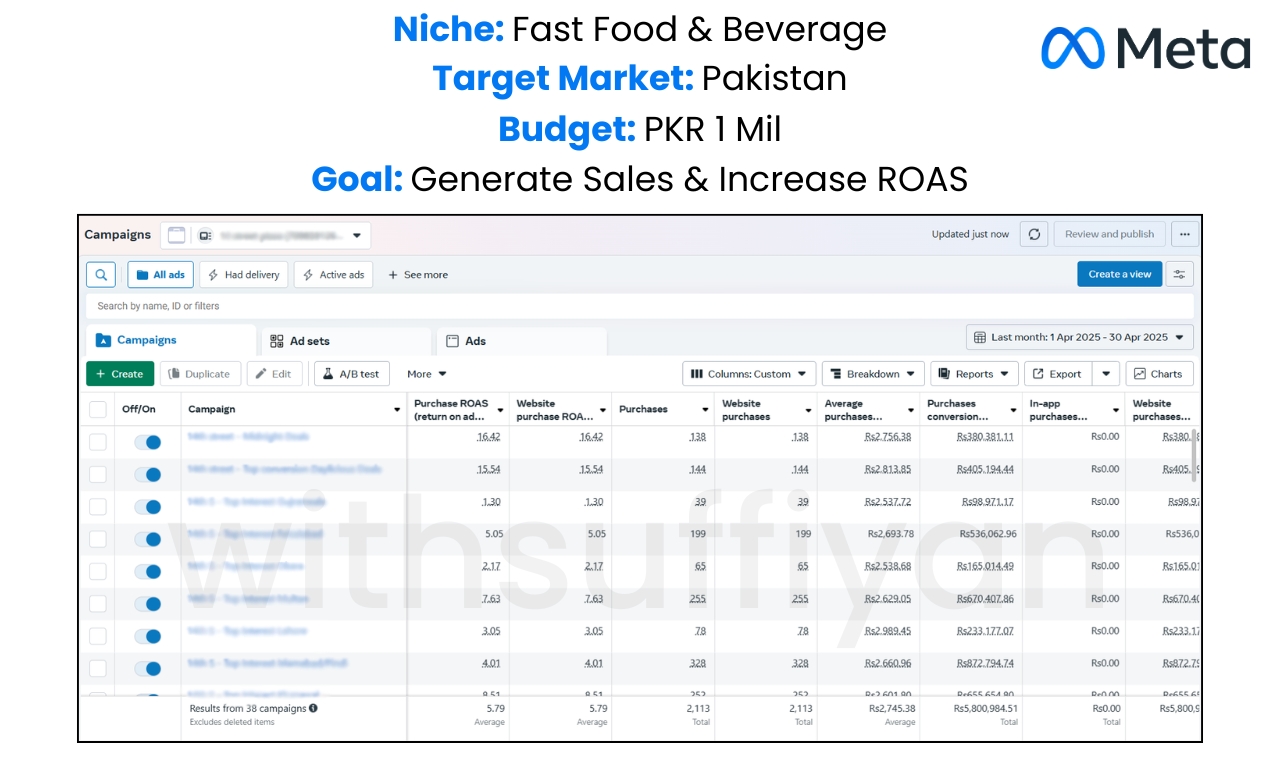Tick the checkbox for the 15.54 ROAS row
Image resolution: width=1280 pixels, height=769 pixels.
click(x=98, y=474)
